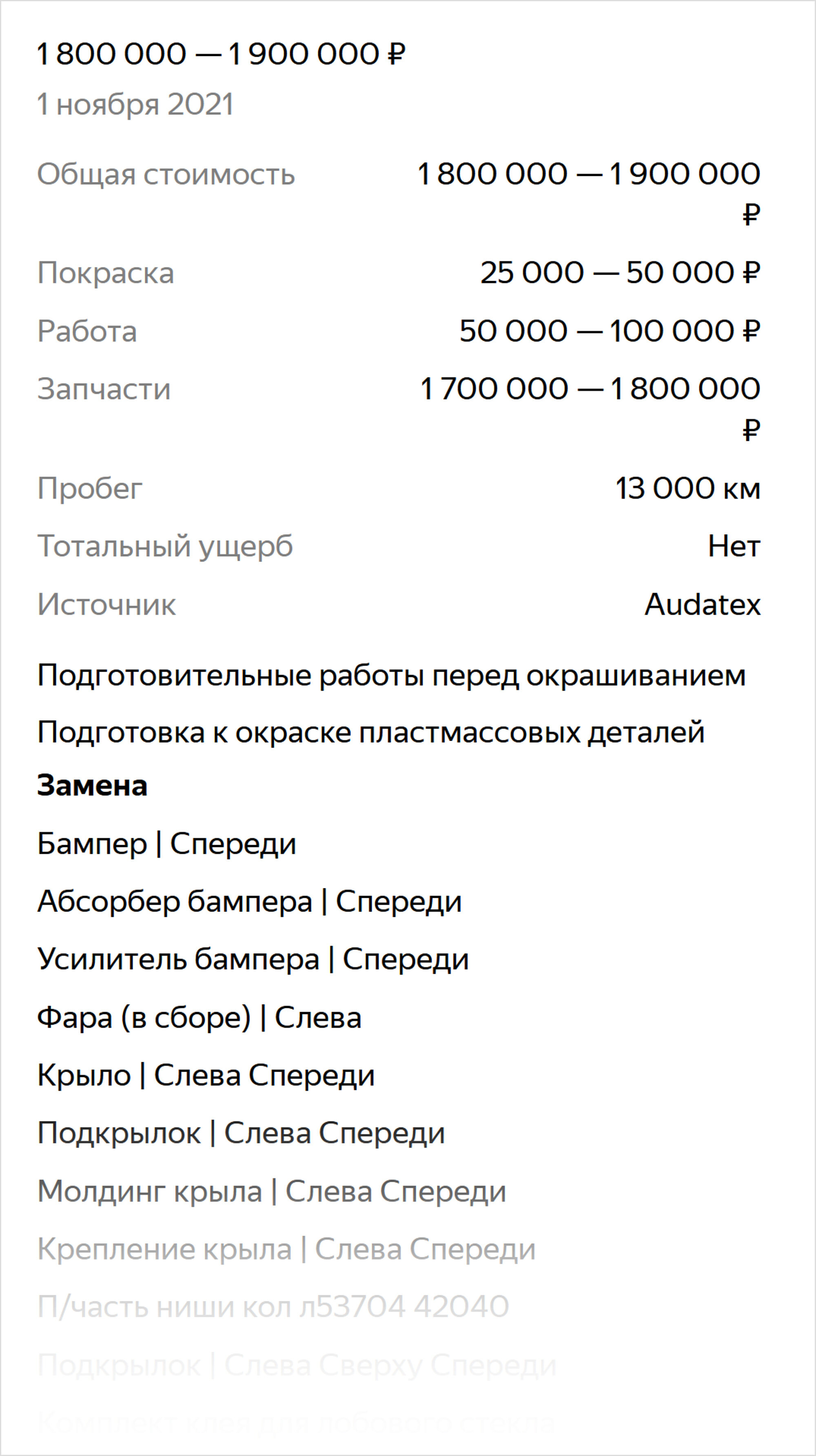The image size is (816, 1456).
Task: Select the Общая стоимость label
Action: (x=166, y=174)
